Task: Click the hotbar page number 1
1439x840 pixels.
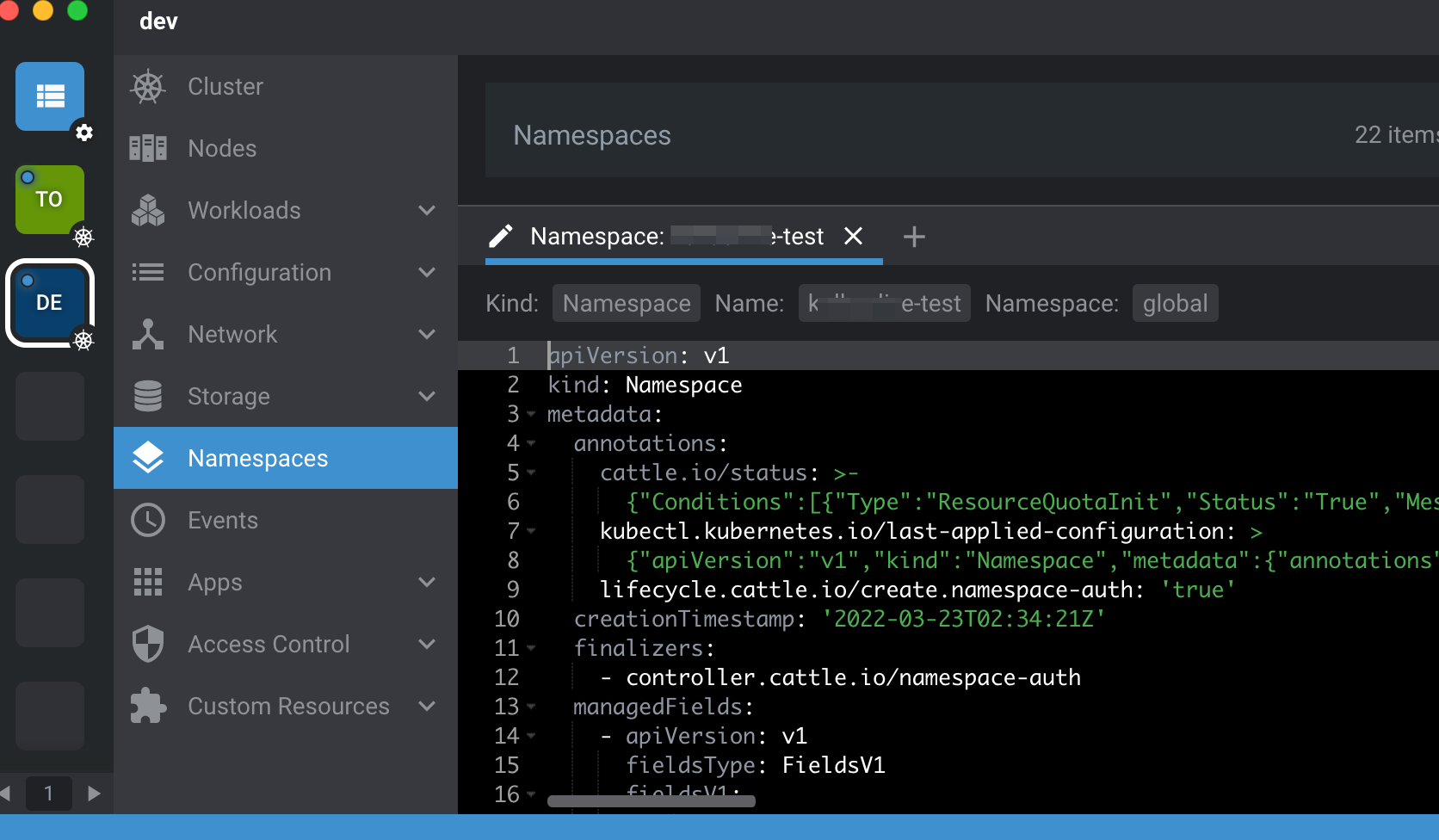Action: 49,793
